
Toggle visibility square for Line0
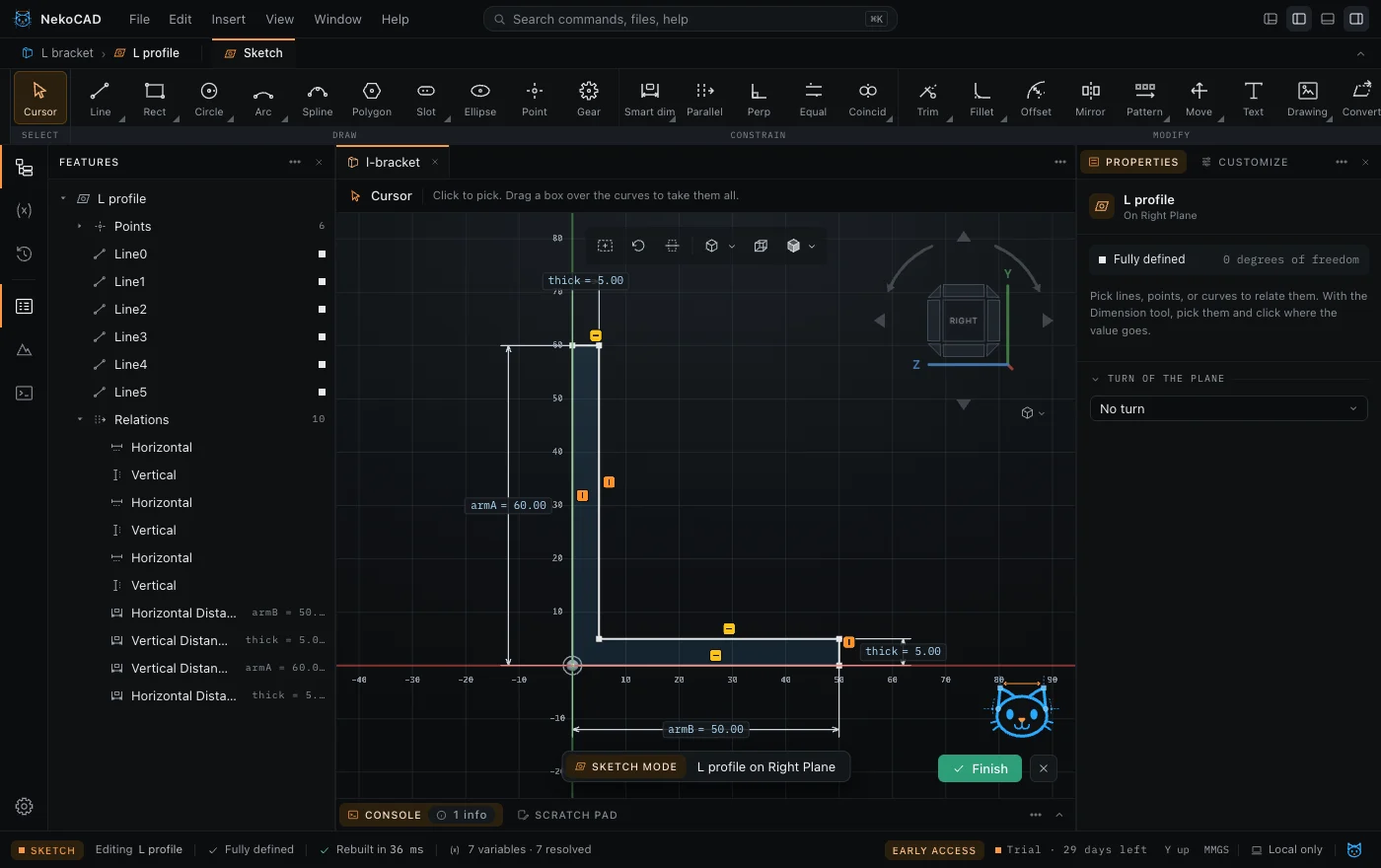pyautogui.click(x=322, y=254)
